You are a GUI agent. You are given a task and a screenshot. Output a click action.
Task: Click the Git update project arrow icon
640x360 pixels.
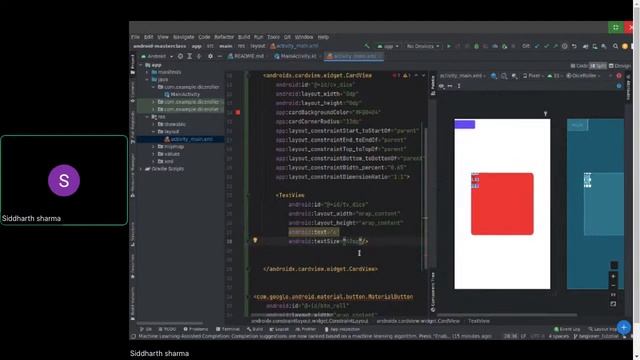[x=537, y=47]
